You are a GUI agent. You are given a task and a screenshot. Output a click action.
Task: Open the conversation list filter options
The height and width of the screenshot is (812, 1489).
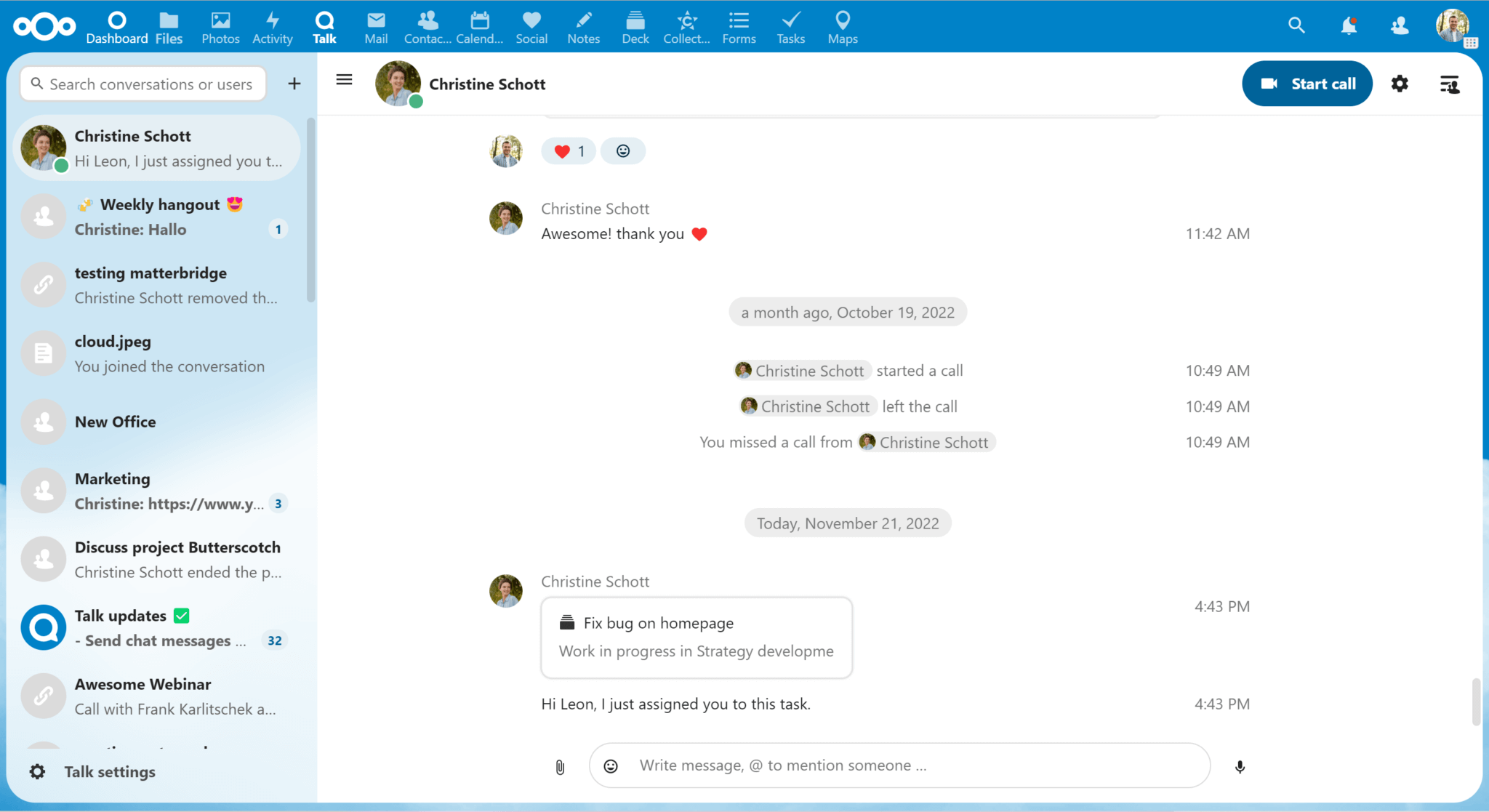(1449, 84)
